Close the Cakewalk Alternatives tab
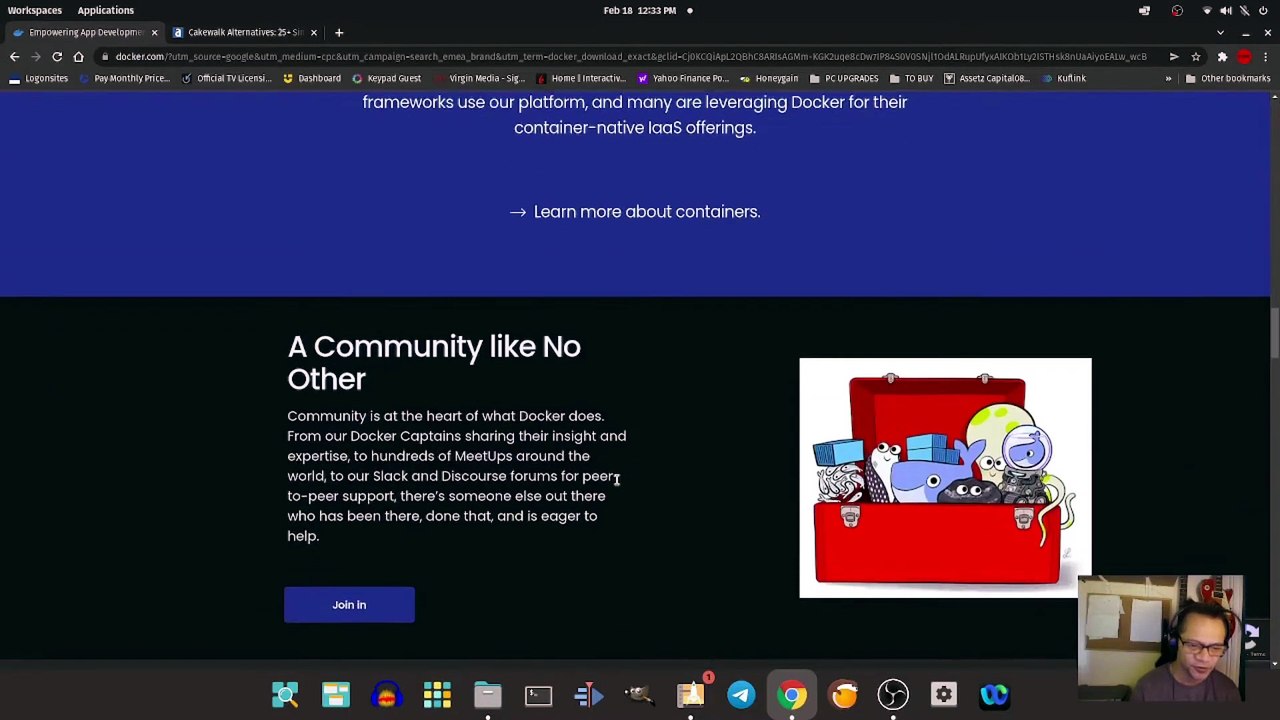Image resolution: width=1280 pixels, height=720 pixels. tap(313, 32)
